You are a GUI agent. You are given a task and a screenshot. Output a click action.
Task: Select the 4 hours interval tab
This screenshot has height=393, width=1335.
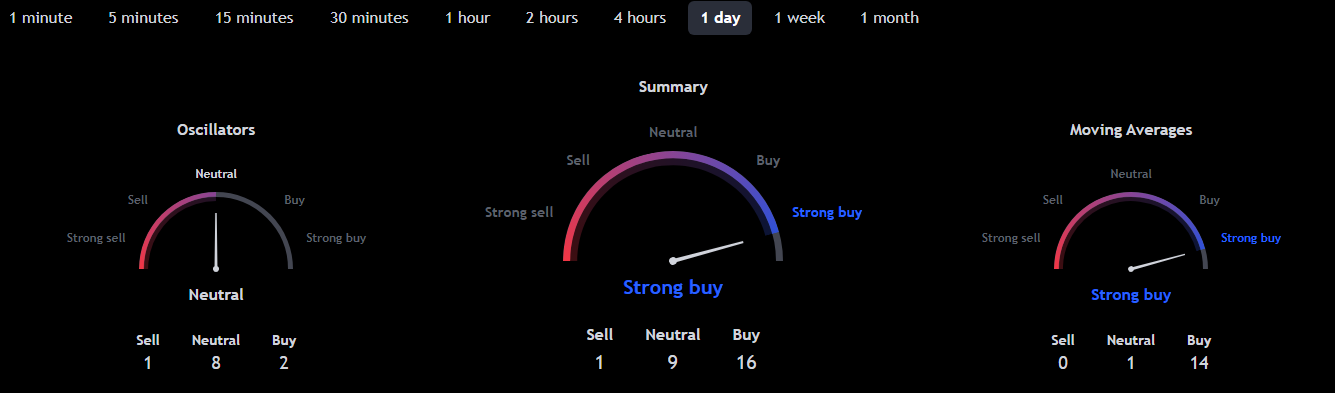click(x=640, y=18)
